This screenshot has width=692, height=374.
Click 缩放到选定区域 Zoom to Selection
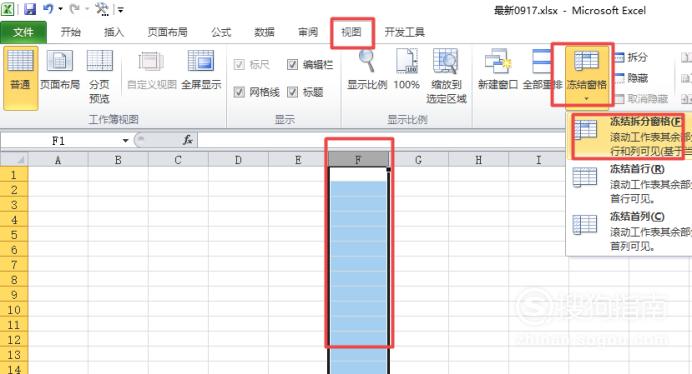click(446, 76)
